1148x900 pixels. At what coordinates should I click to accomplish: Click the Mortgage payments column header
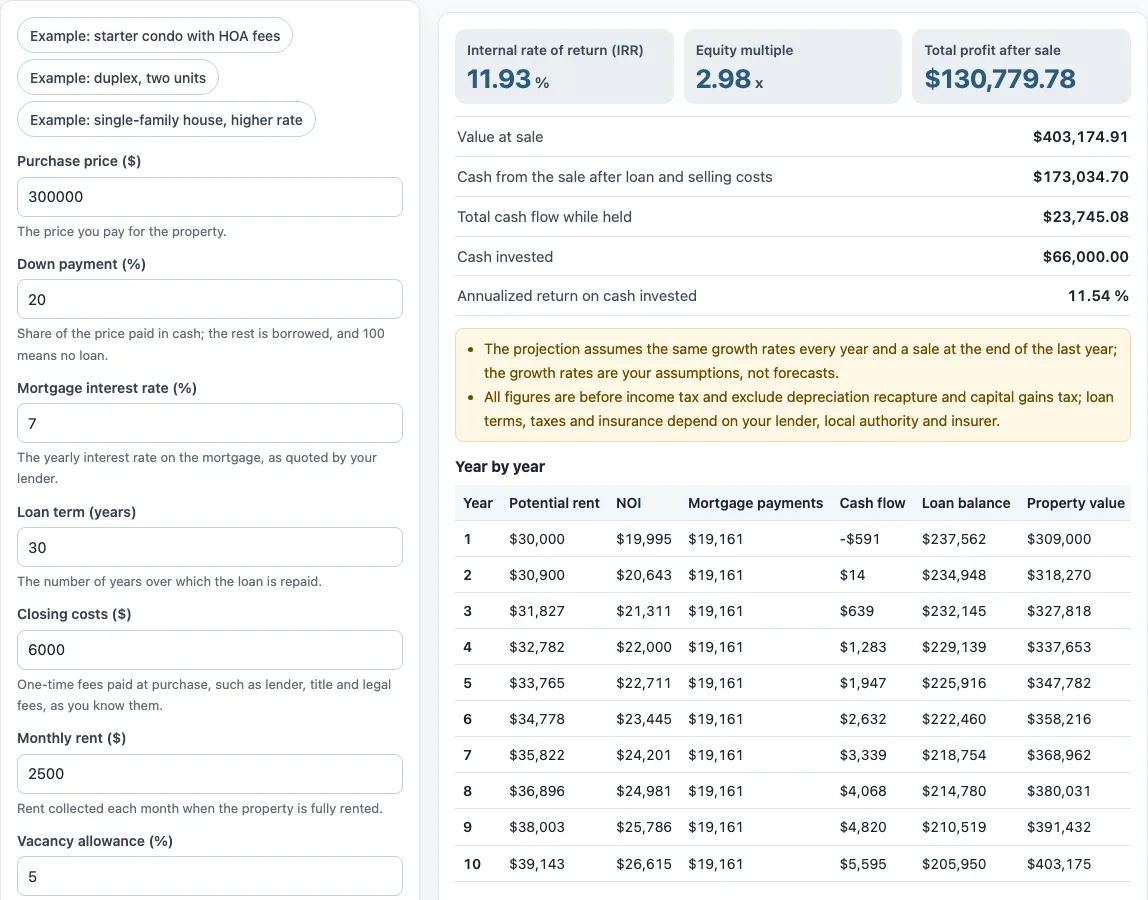tap(755, 503)
